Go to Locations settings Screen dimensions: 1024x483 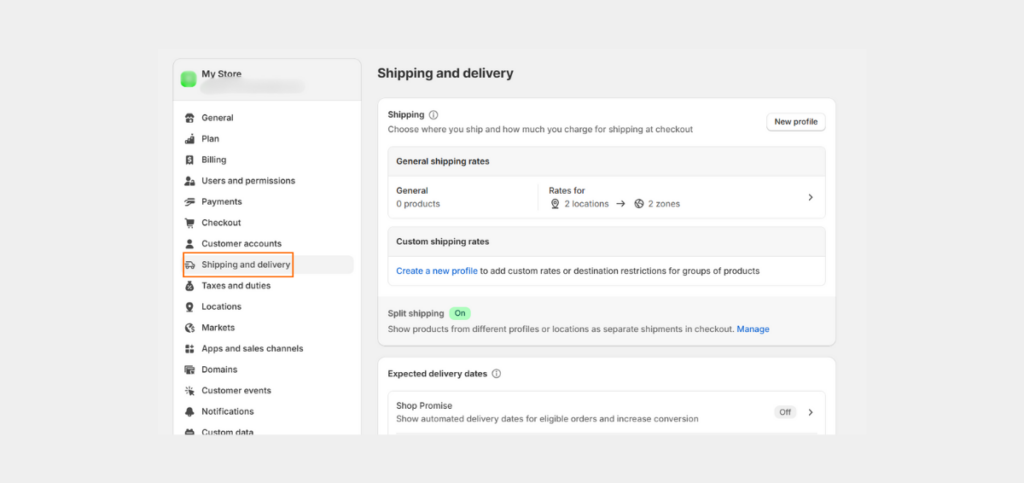click(x=221, y=307)
